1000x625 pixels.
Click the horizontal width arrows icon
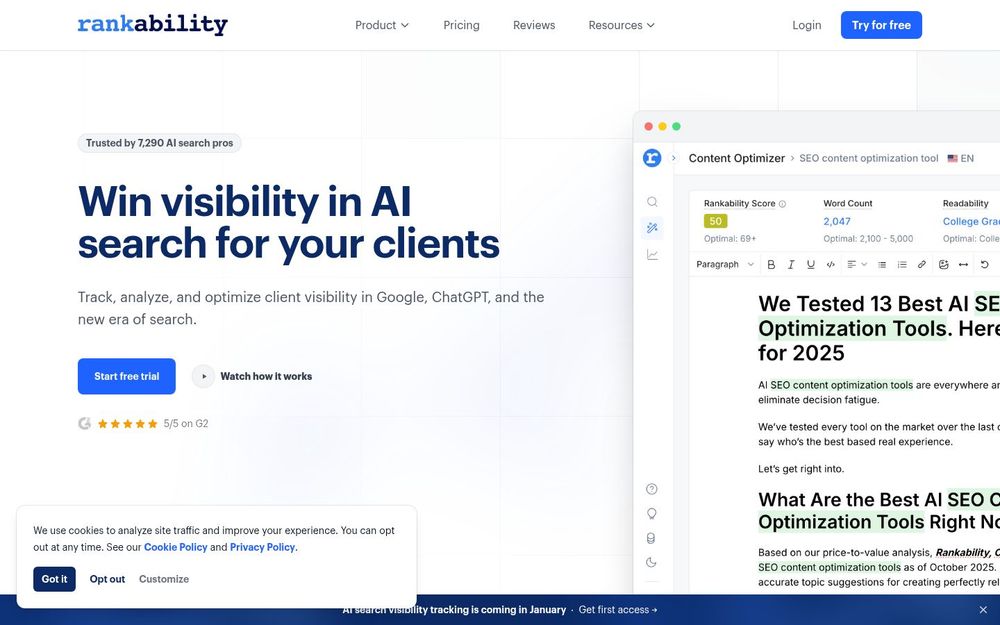pos(963,264)
